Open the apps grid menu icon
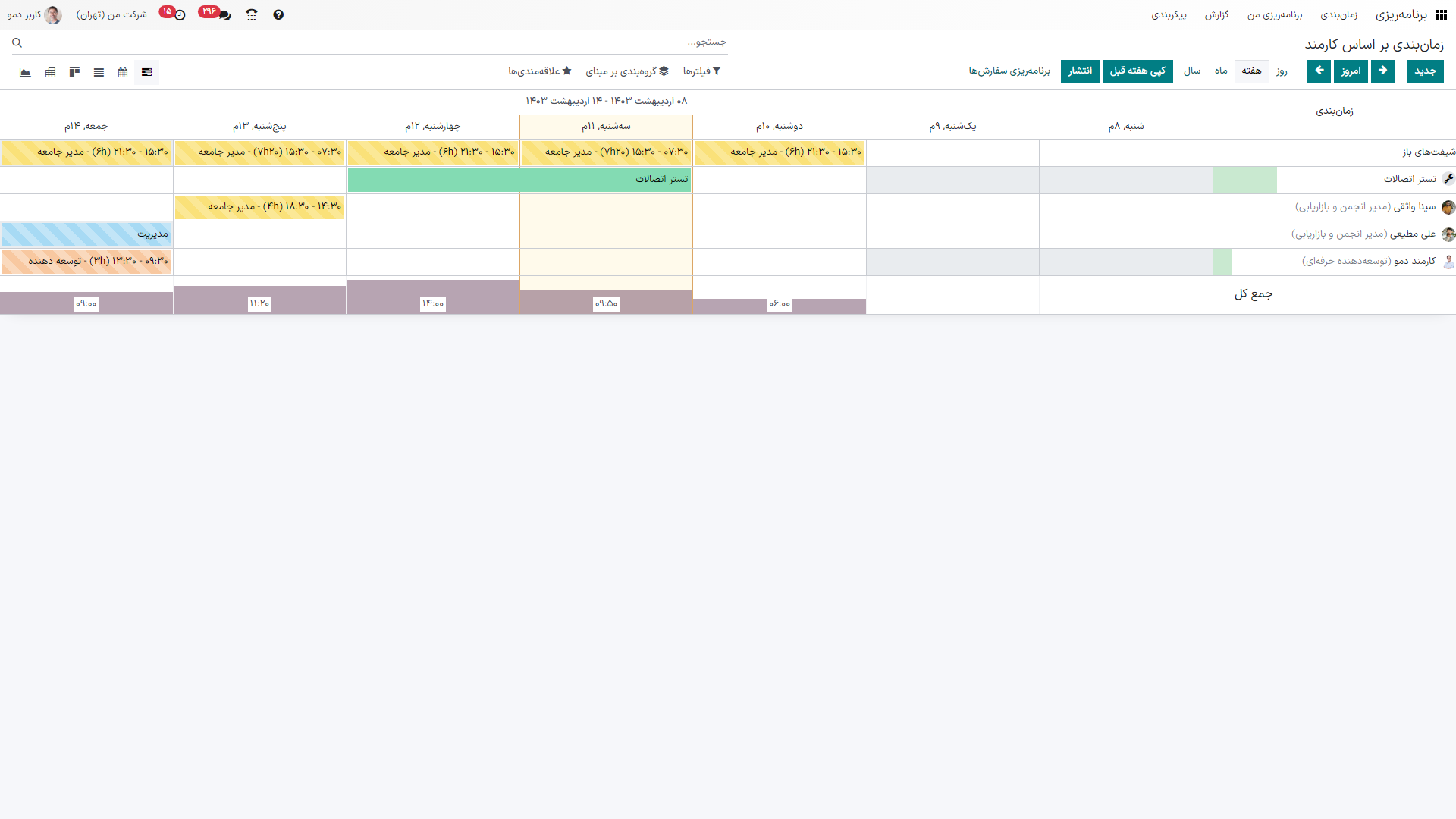The width and height of the screenshot is (1456, 819). pos(1441,15)
